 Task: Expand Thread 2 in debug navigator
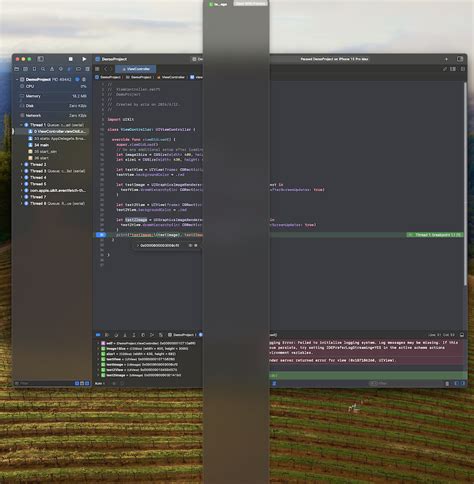[x=21, y=164]
